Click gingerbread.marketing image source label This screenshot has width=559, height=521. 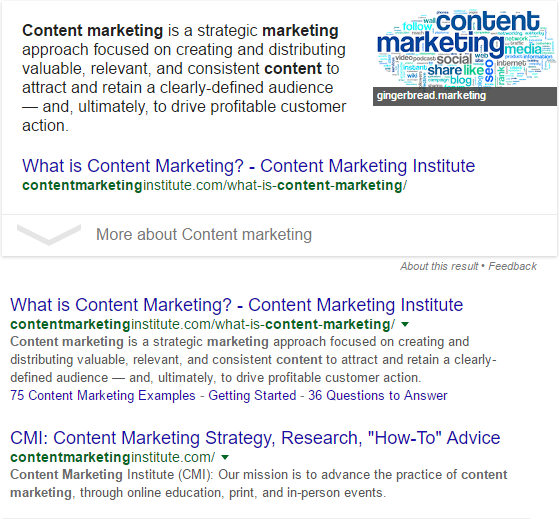[x=431, y=96]
